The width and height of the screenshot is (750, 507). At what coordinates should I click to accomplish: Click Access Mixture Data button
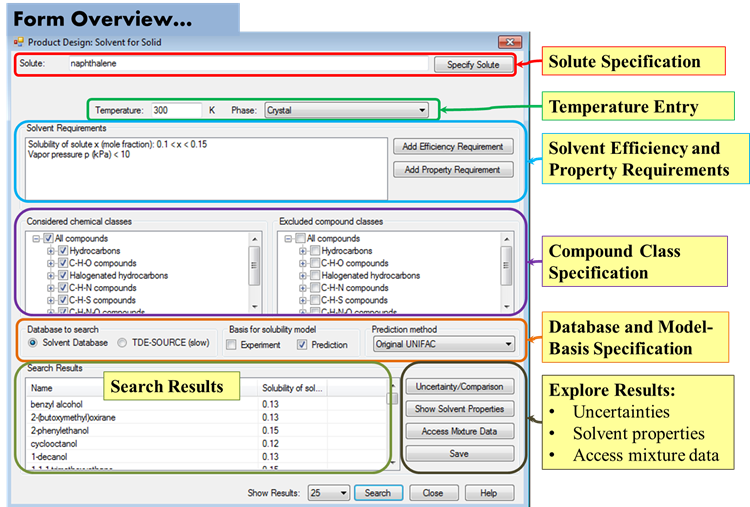point(460,431)
